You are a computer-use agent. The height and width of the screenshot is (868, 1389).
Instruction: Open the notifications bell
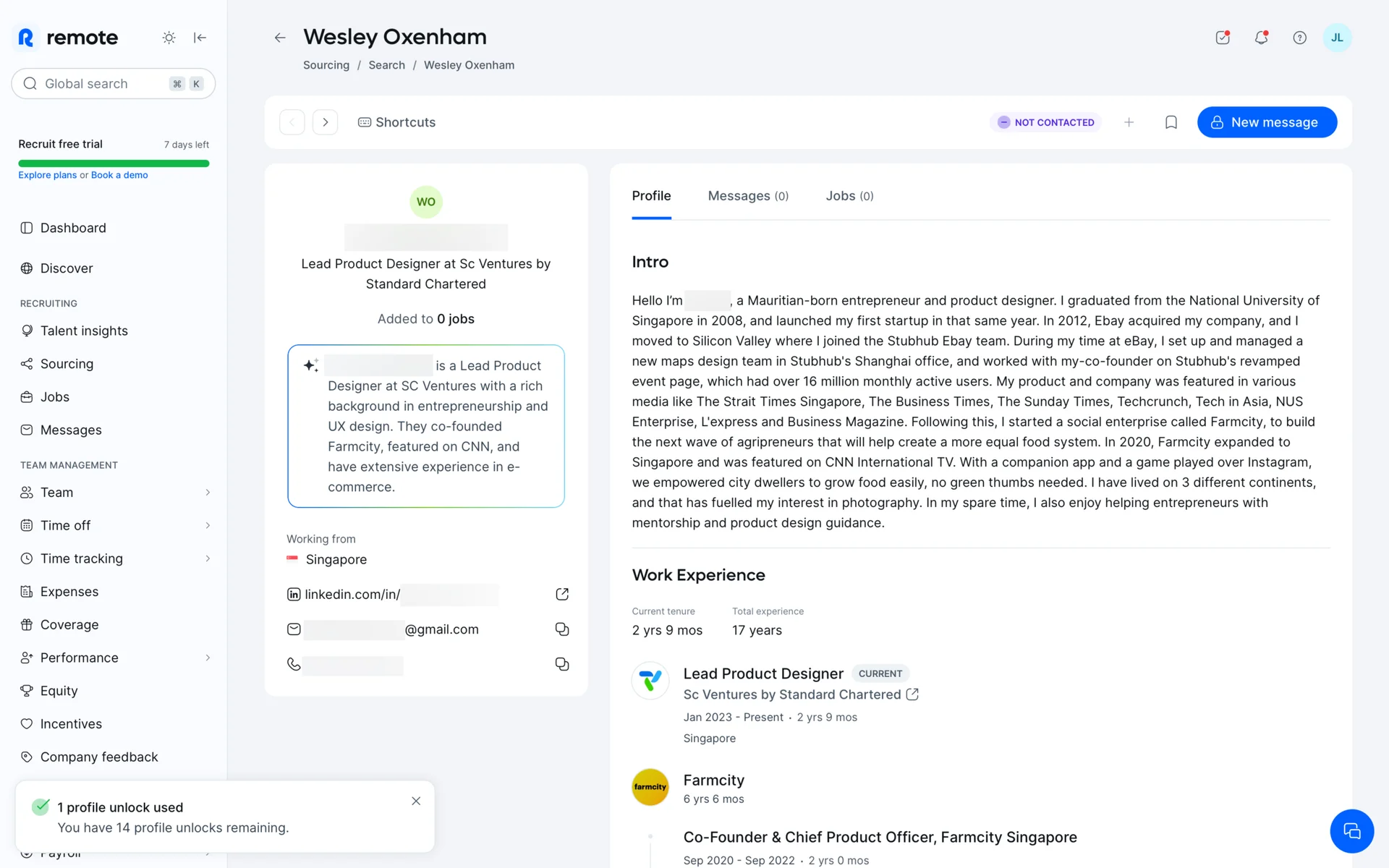pos(1261,38)
